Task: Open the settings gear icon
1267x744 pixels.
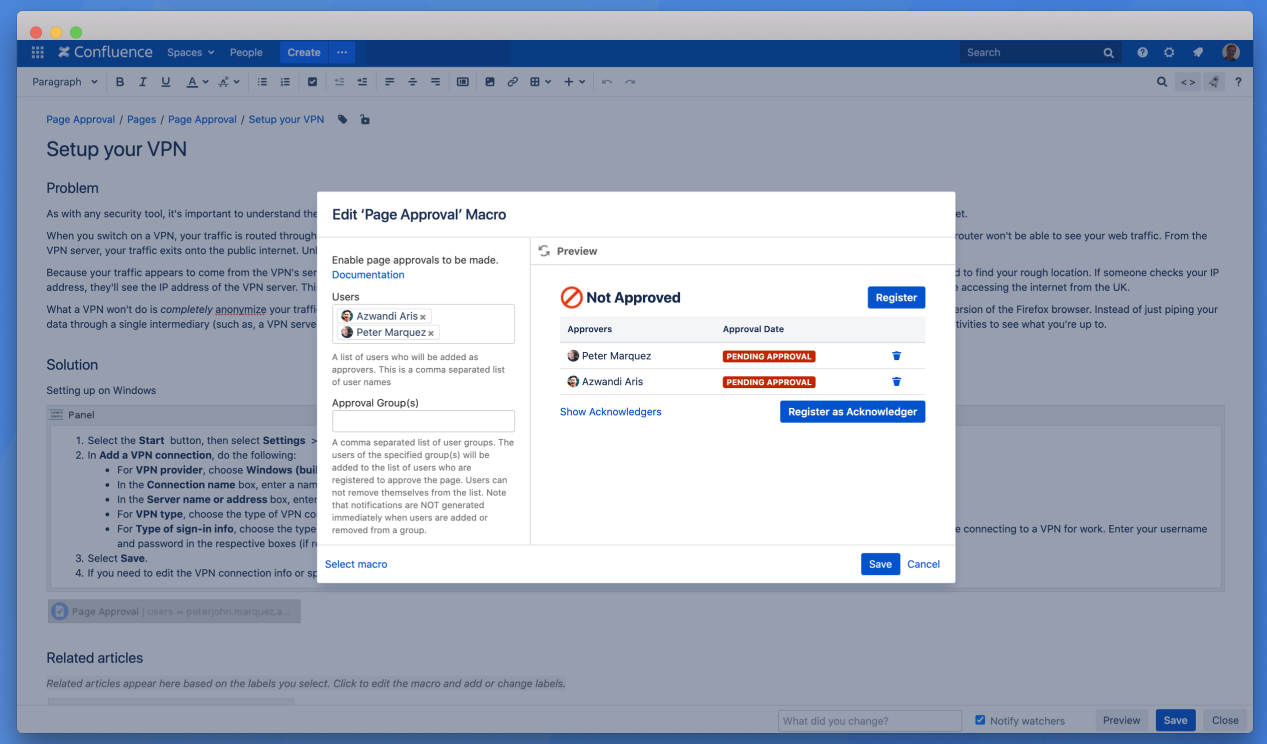Action: tap(1169, 53)
